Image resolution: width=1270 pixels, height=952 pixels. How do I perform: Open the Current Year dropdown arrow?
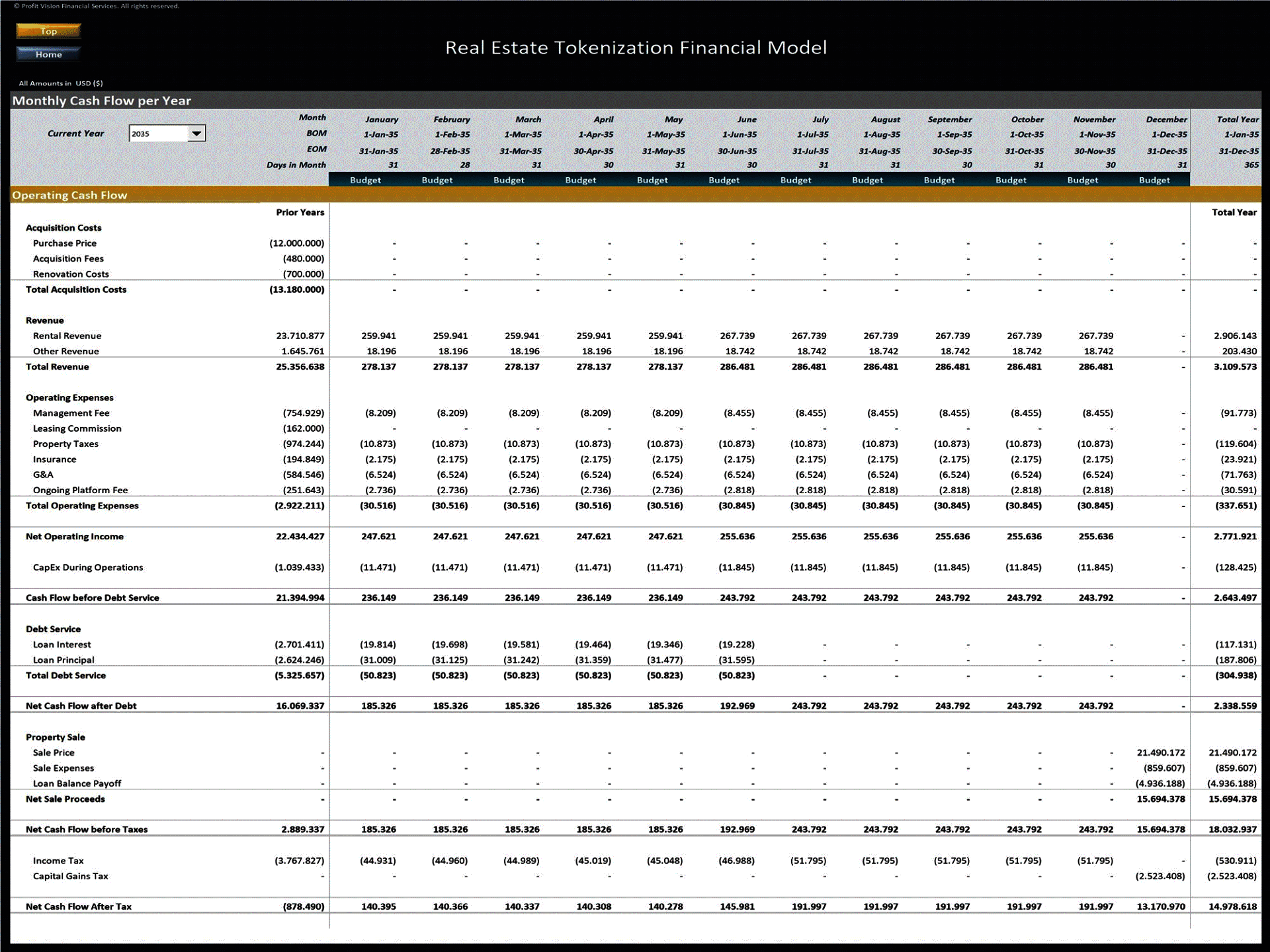[x=196, y=134]
